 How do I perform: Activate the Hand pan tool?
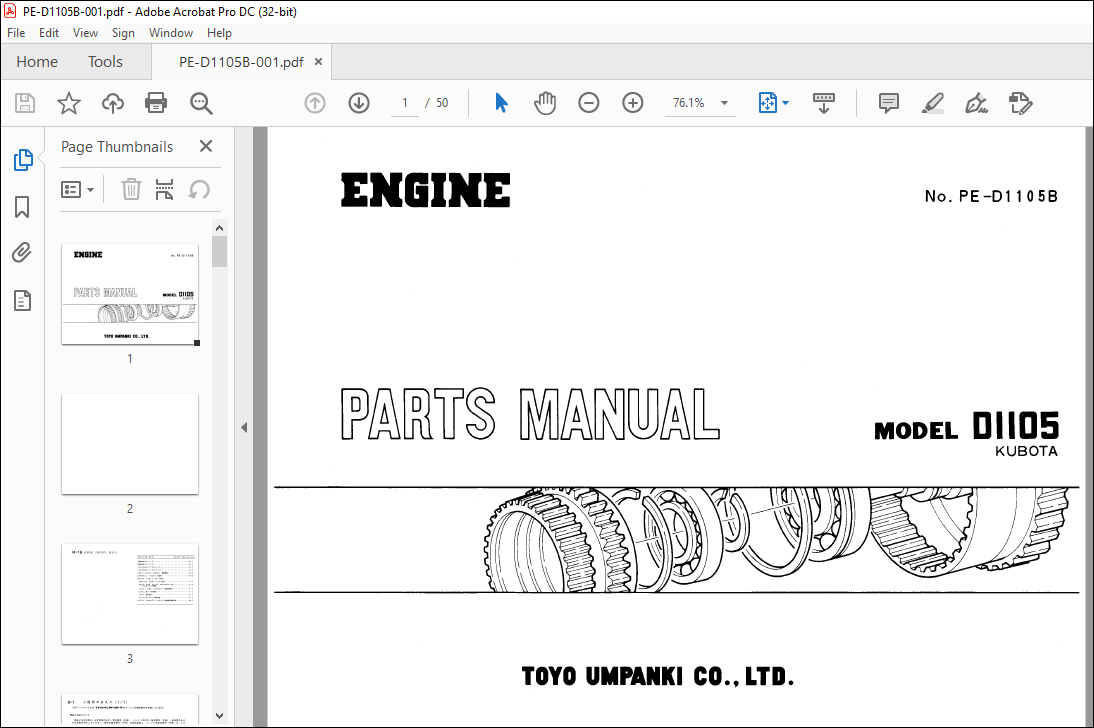point(545,103)
